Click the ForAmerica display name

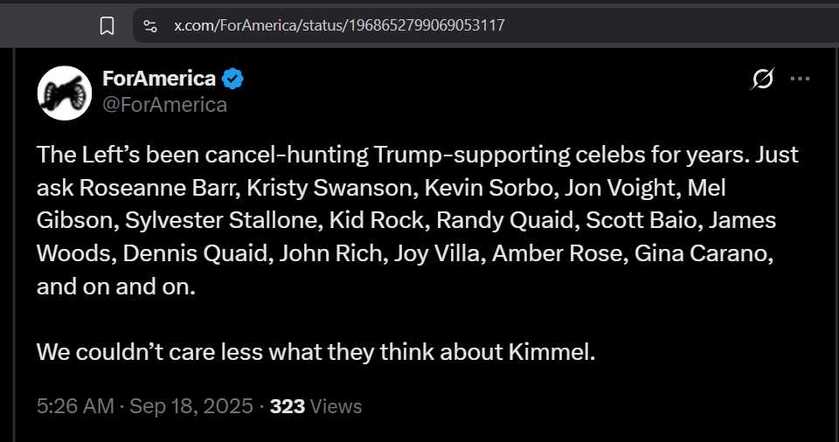pos(159,79)
